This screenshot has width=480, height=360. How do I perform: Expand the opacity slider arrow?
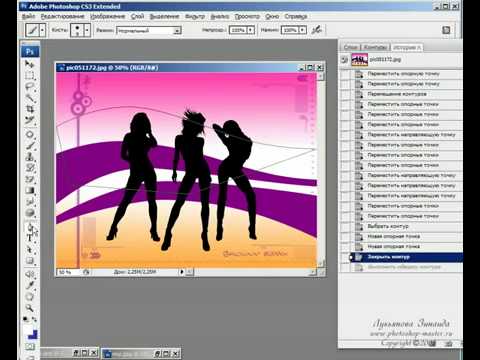251,30
